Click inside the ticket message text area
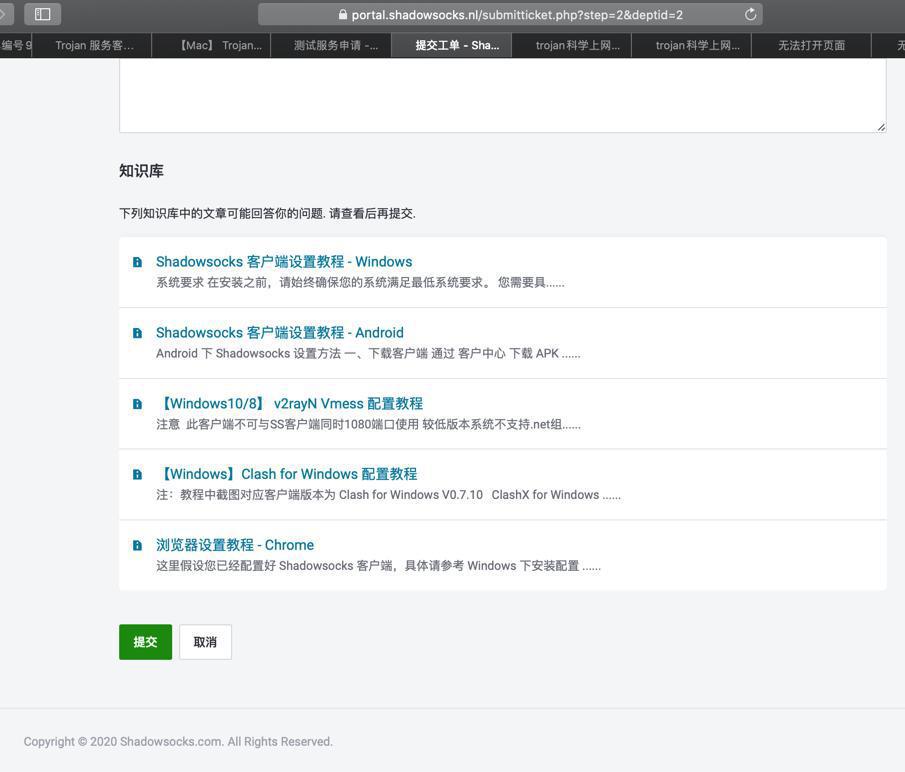Image resolution: width=905 pixels, height=772 pixels. coord(503,95)
